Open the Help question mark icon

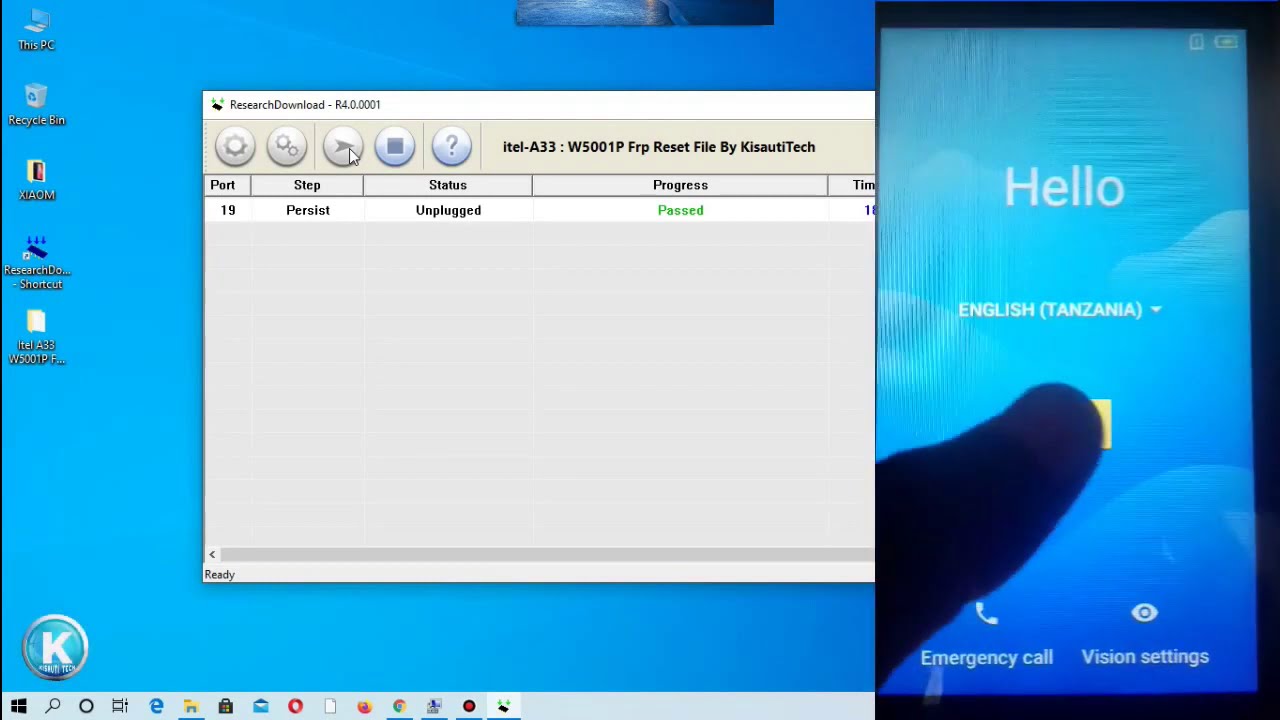[451, 147]
